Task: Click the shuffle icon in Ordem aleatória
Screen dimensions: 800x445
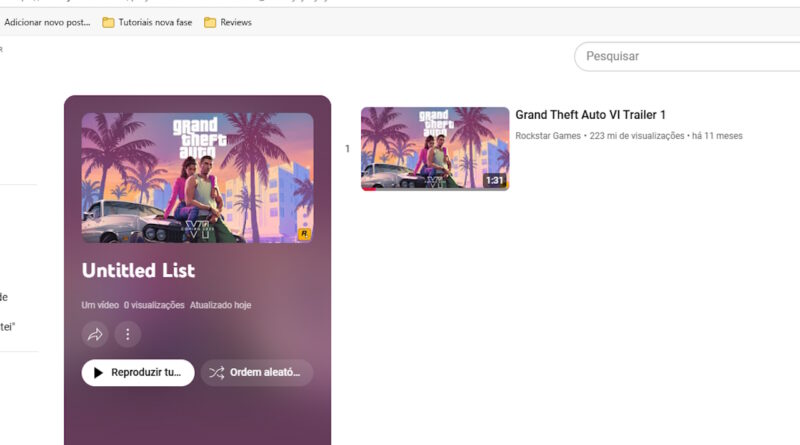Action: coord(216,373)
